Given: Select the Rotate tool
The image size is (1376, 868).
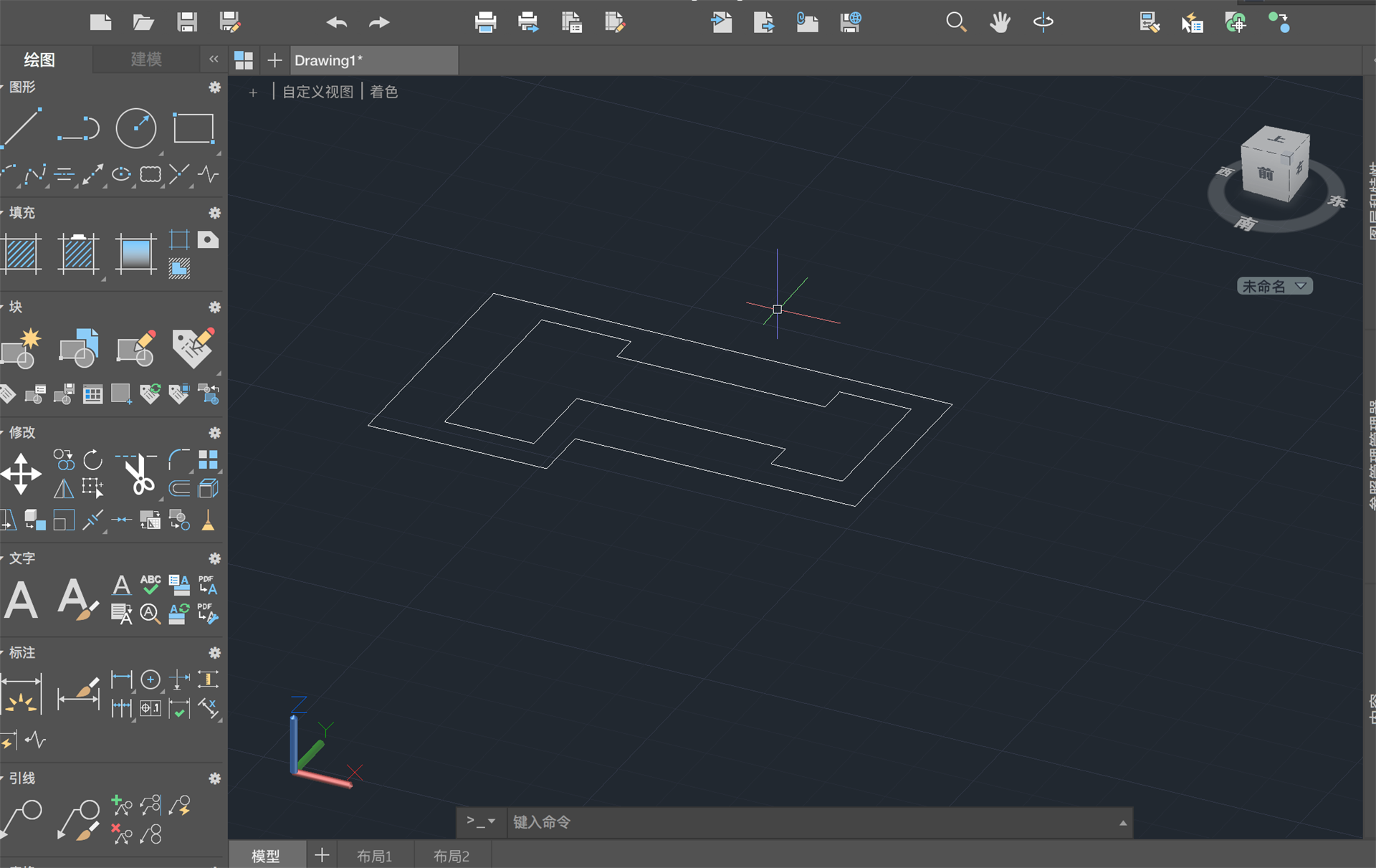Looking at the screenshot, I should 93,459.
